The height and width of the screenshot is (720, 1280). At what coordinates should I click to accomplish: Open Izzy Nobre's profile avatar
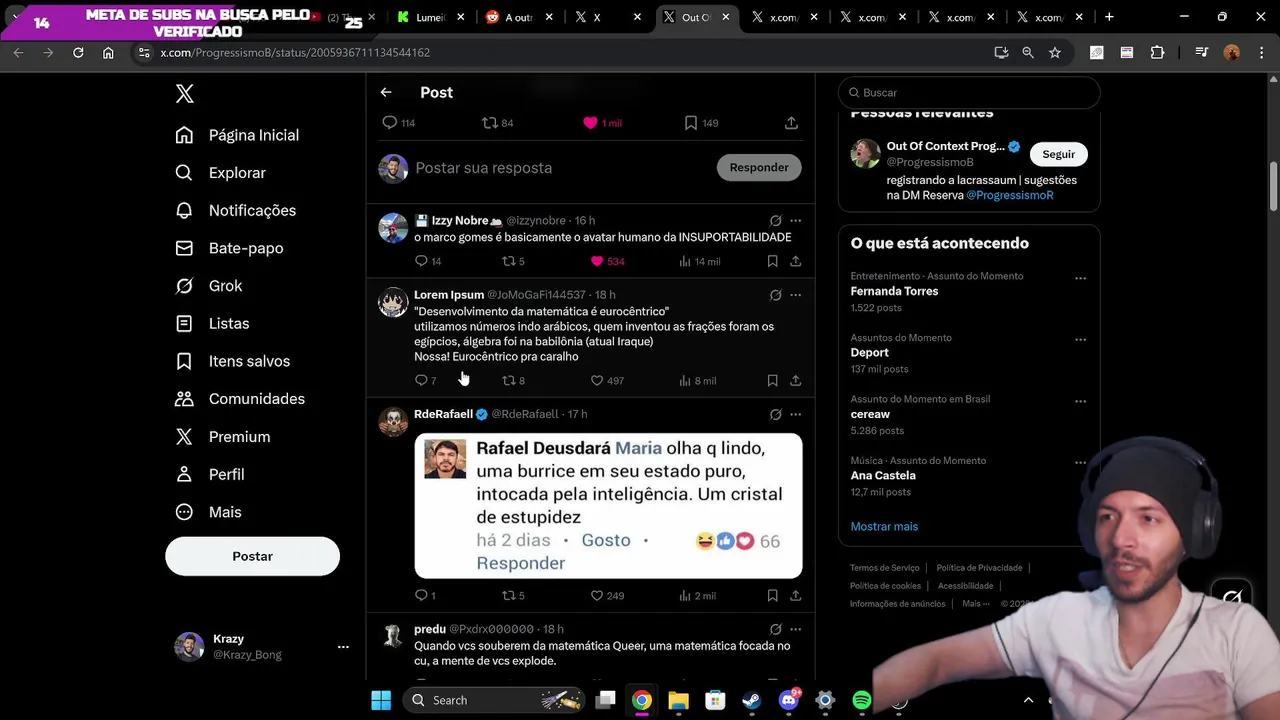[x=393, y=228]
